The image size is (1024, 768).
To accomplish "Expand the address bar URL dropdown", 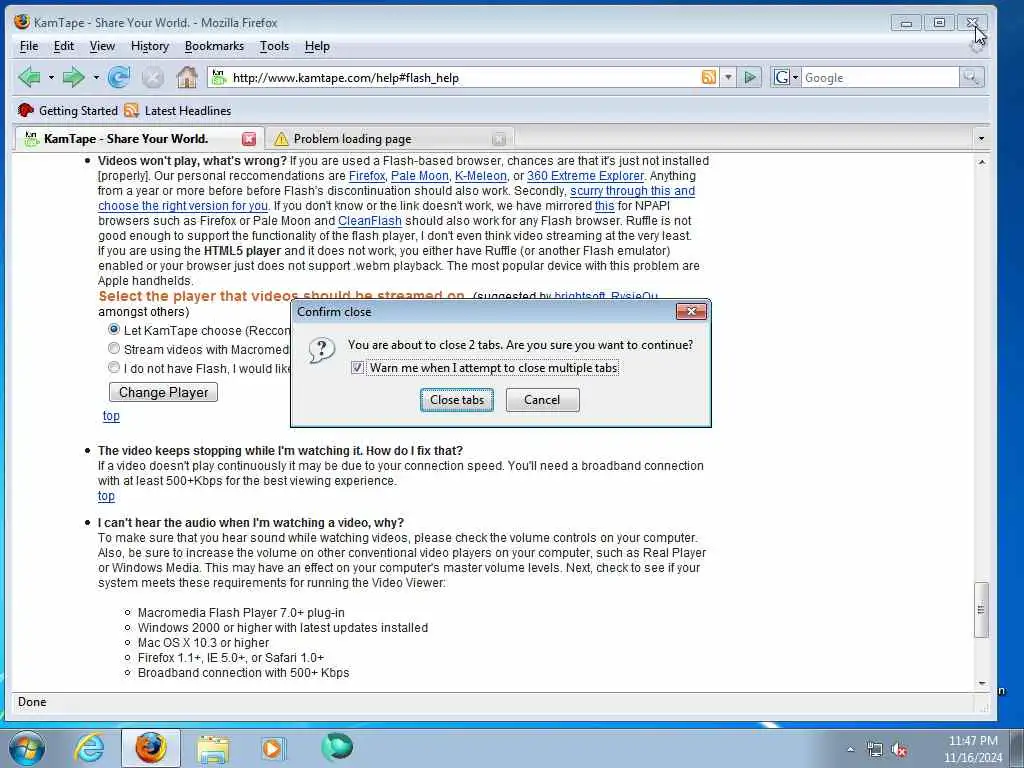I will pyautogui.click(x=728, y=77).
